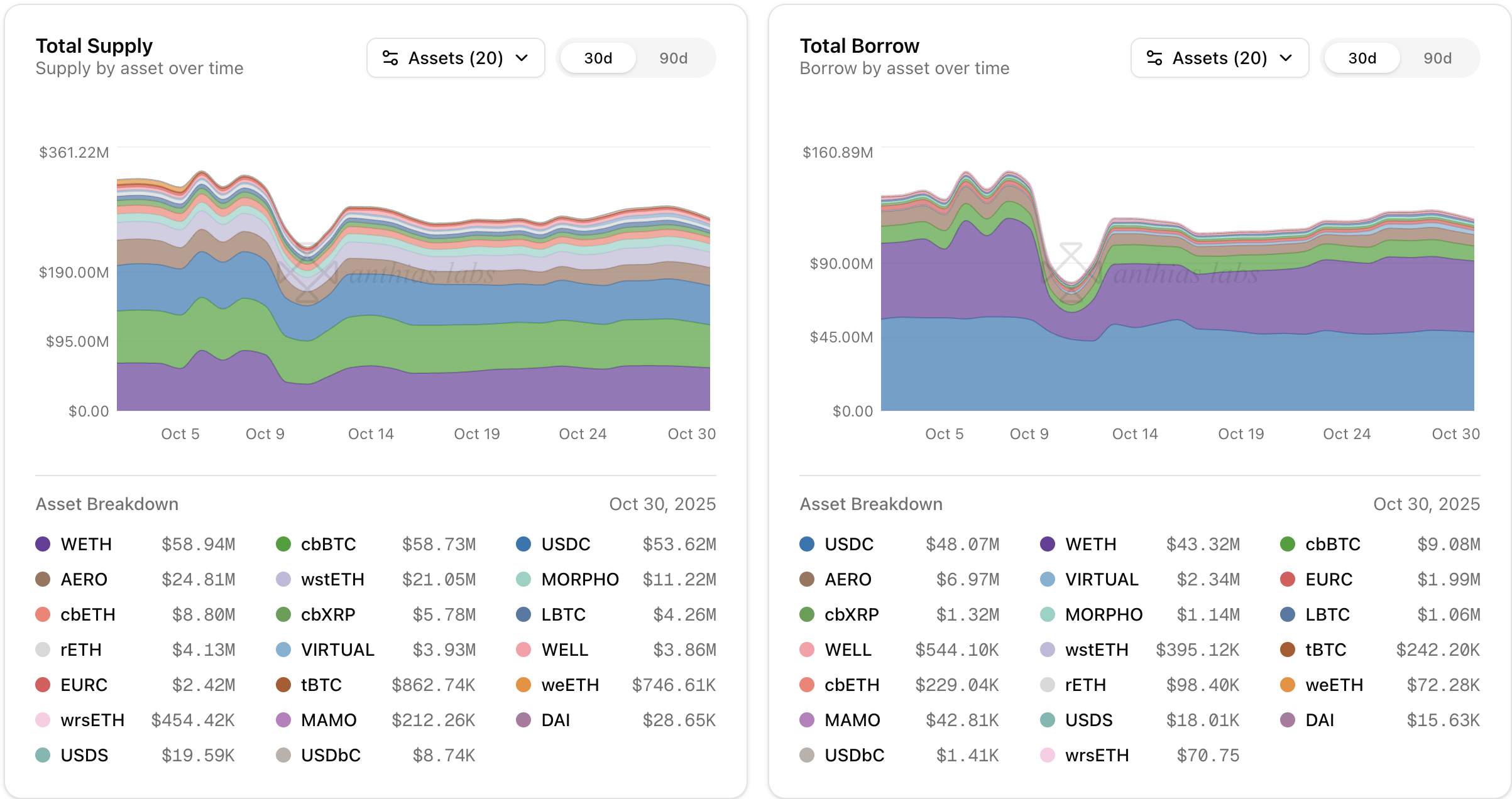Switch the Total Borrow chart to 90d
Image resolution: width=1512 pixels, height=799 pixels.
point(1437,58)
